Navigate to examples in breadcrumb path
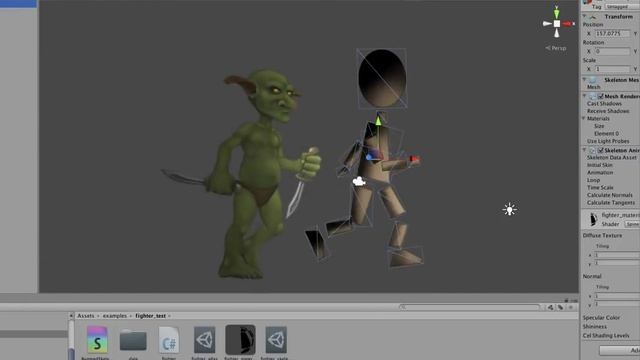The width and height of the screenshot is (640, 360). click(115, 316)
